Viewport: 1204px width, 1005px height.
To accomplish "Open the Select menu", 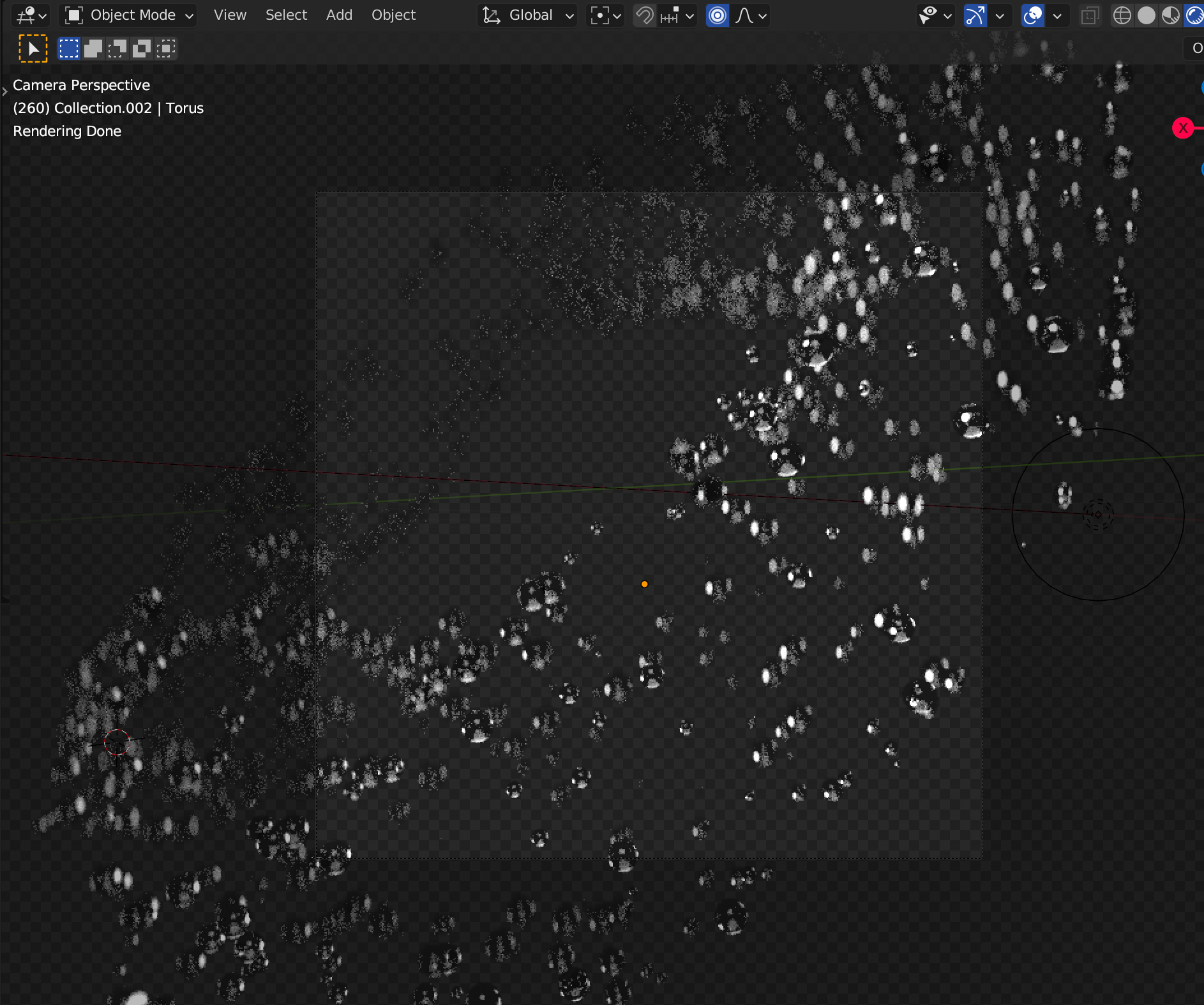I will click(x=286, y=15).
